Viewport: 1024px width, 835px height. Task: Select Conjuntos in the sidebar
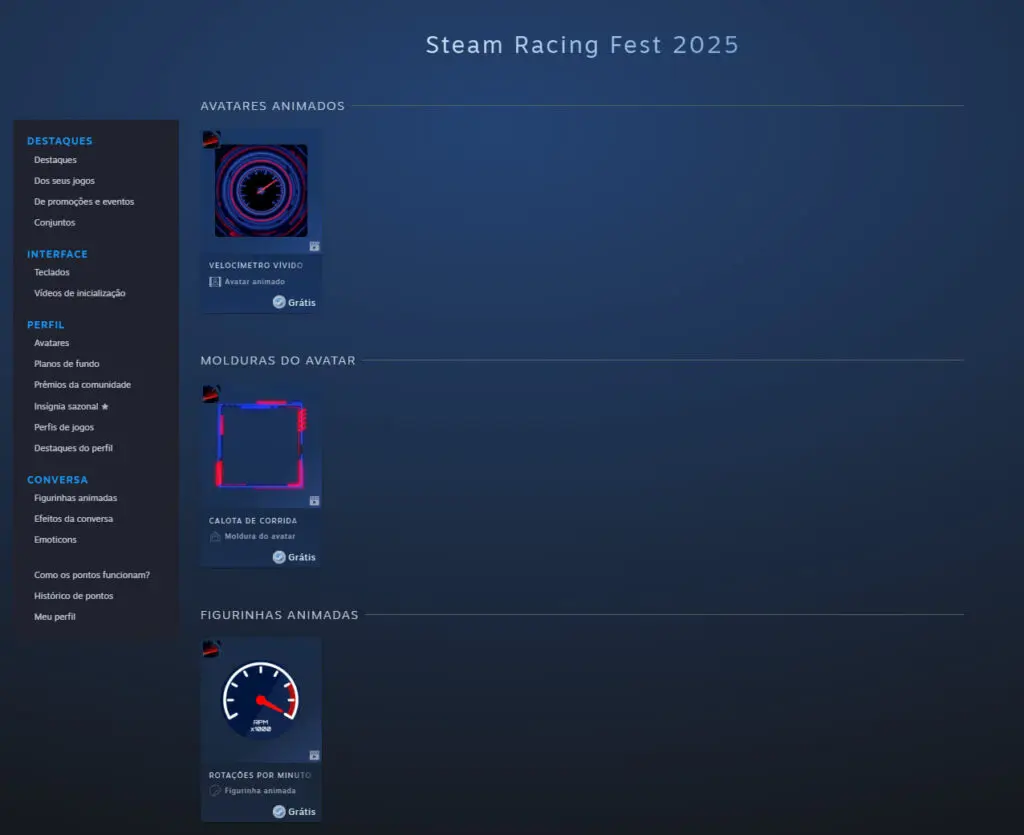pyautogui.click(x=55, y=223)
